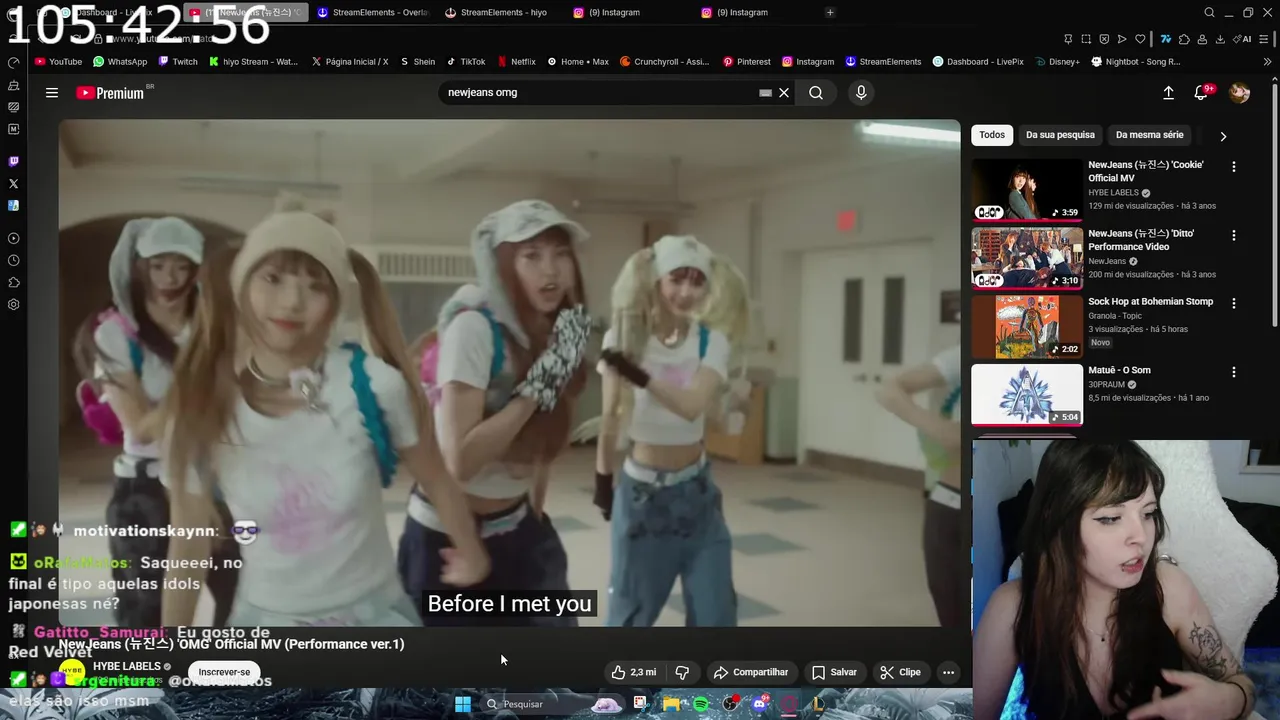
Task: Click the browser tab search magnifier icon
Action: pos(1209,12)
